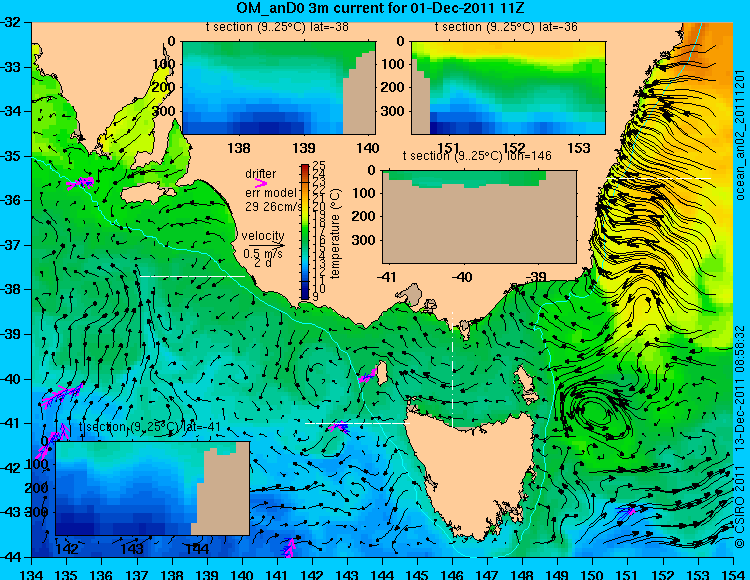Click the "2 d" legend text
The width and height of the screenshot is (750, 580).
[x=263, y=263]
